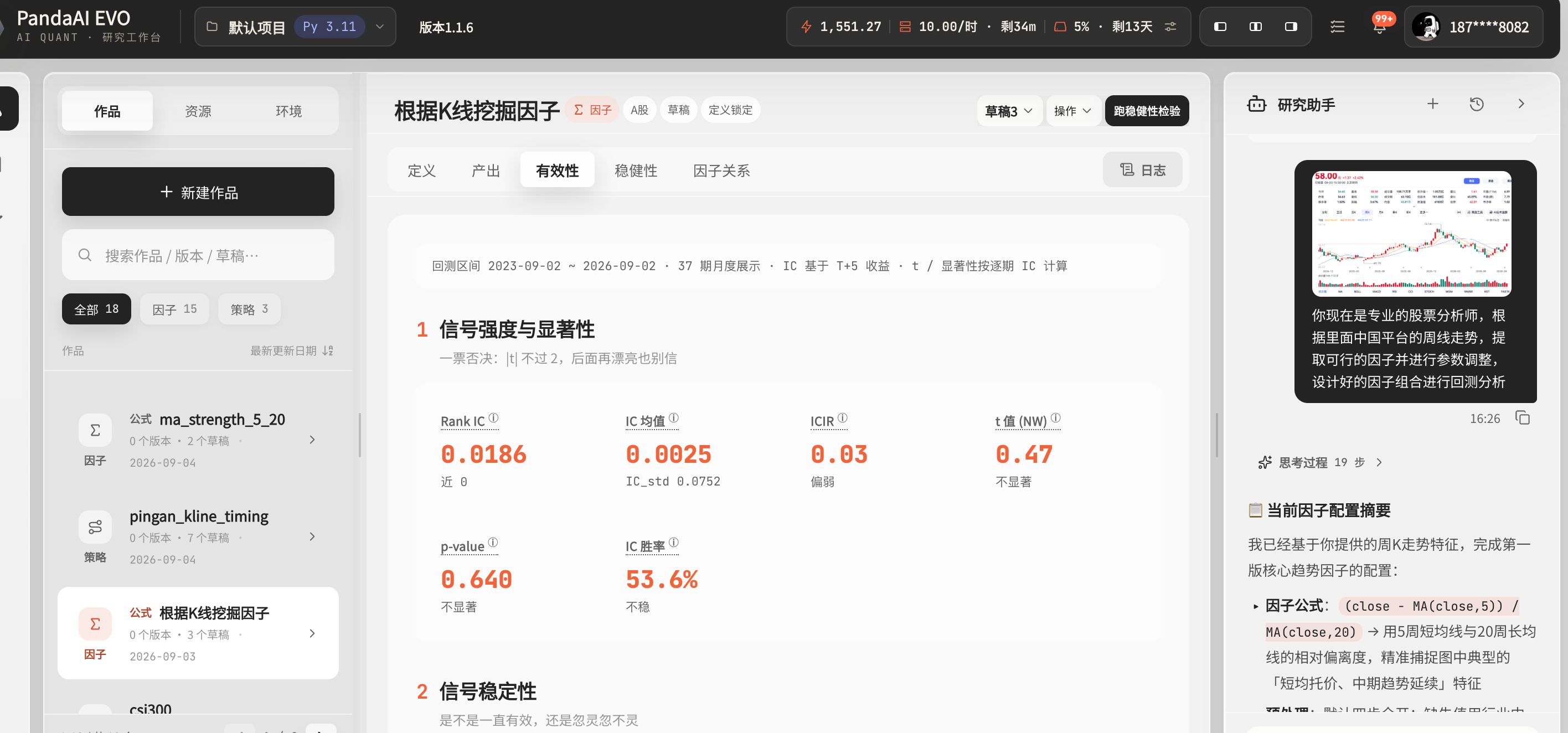Toggle sort by 最新更新日期
The width and height of the screenshot is (1568, 733).
pos(292,350)
